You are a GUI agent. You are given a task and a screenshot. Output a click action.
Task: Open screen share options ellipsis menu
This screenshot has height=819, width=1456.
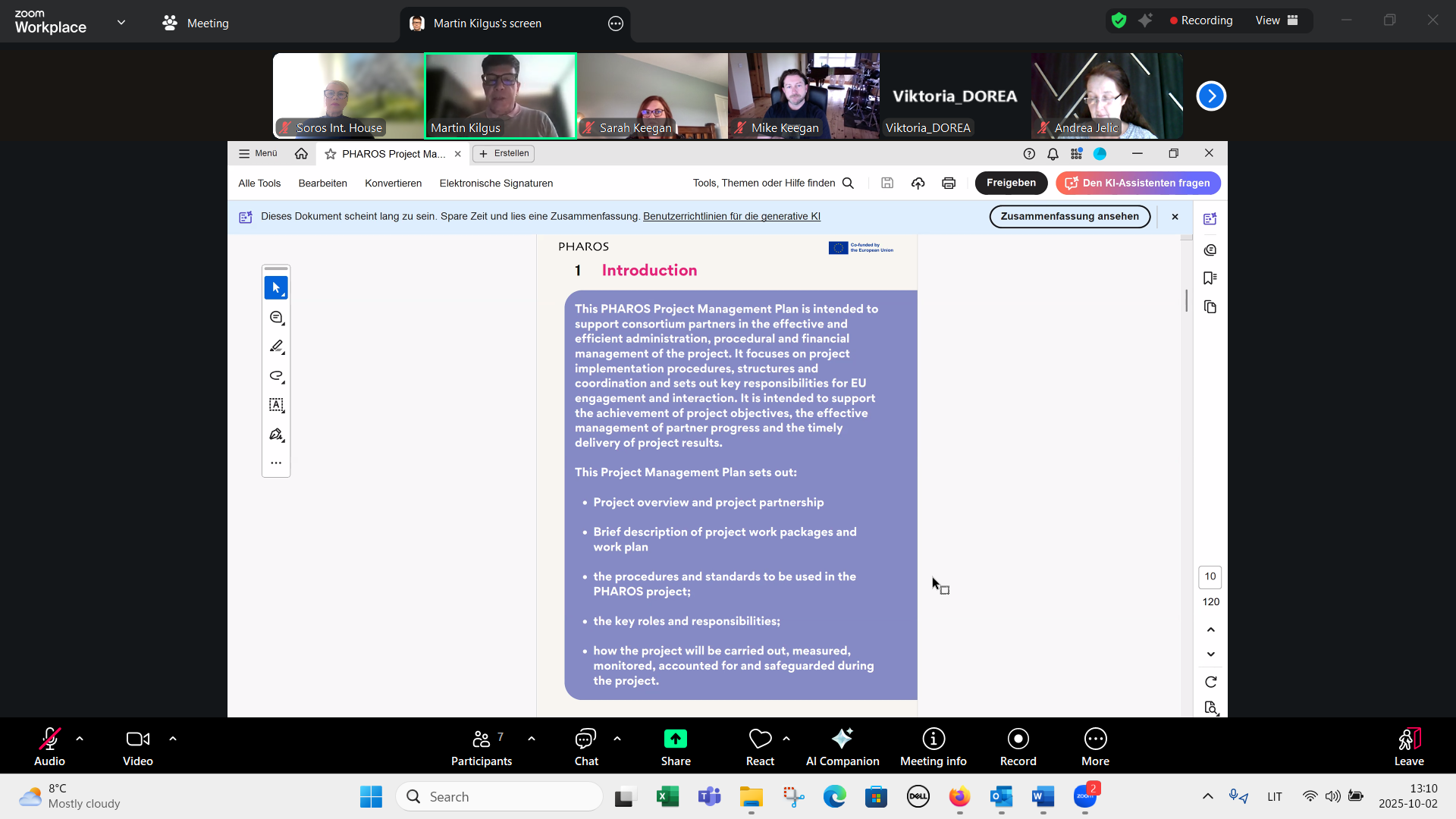(x=616, y=24)
